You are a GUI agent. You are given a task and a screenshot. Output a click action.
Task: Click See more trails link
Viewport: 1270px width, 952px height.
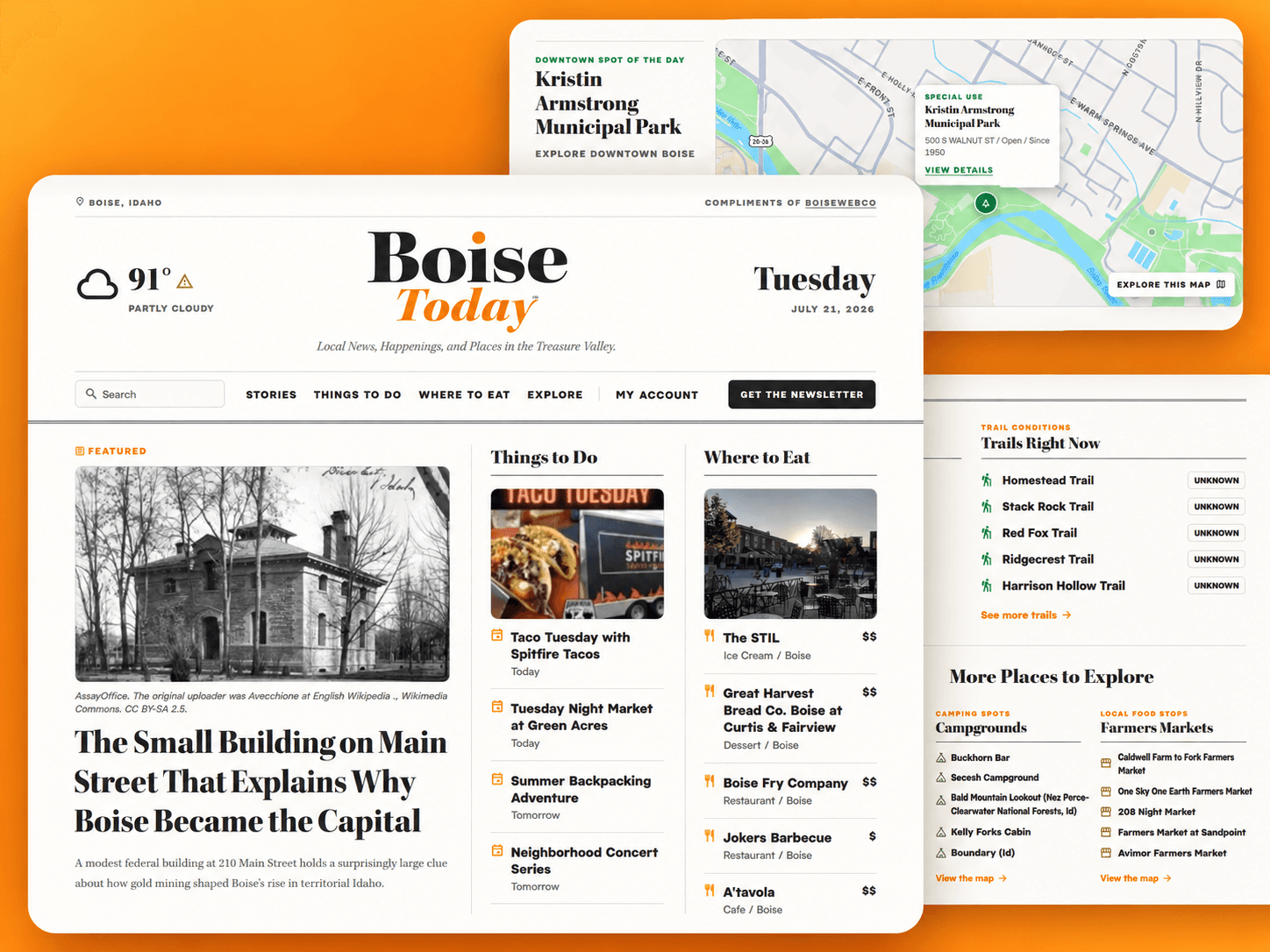click(x=1025, y=615)
